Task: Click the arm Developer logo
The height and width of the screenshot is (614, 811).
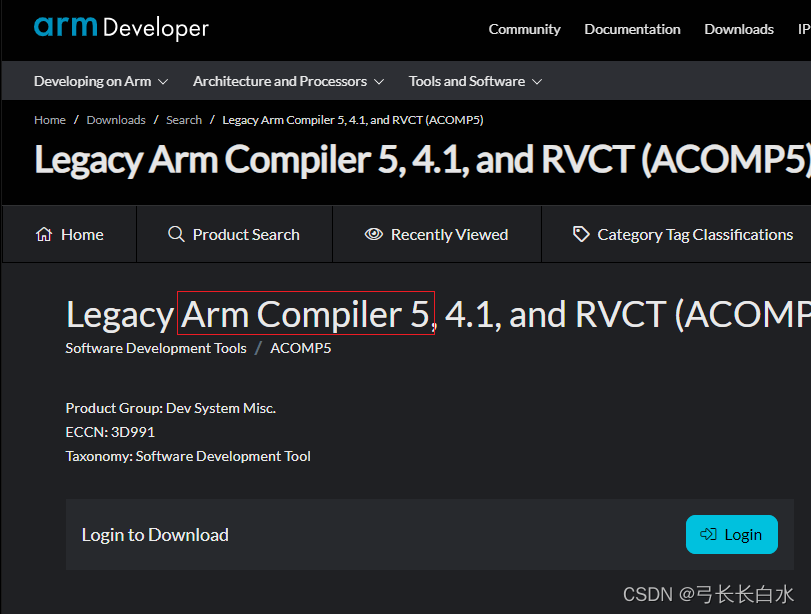Action: (x=121, y=27)
